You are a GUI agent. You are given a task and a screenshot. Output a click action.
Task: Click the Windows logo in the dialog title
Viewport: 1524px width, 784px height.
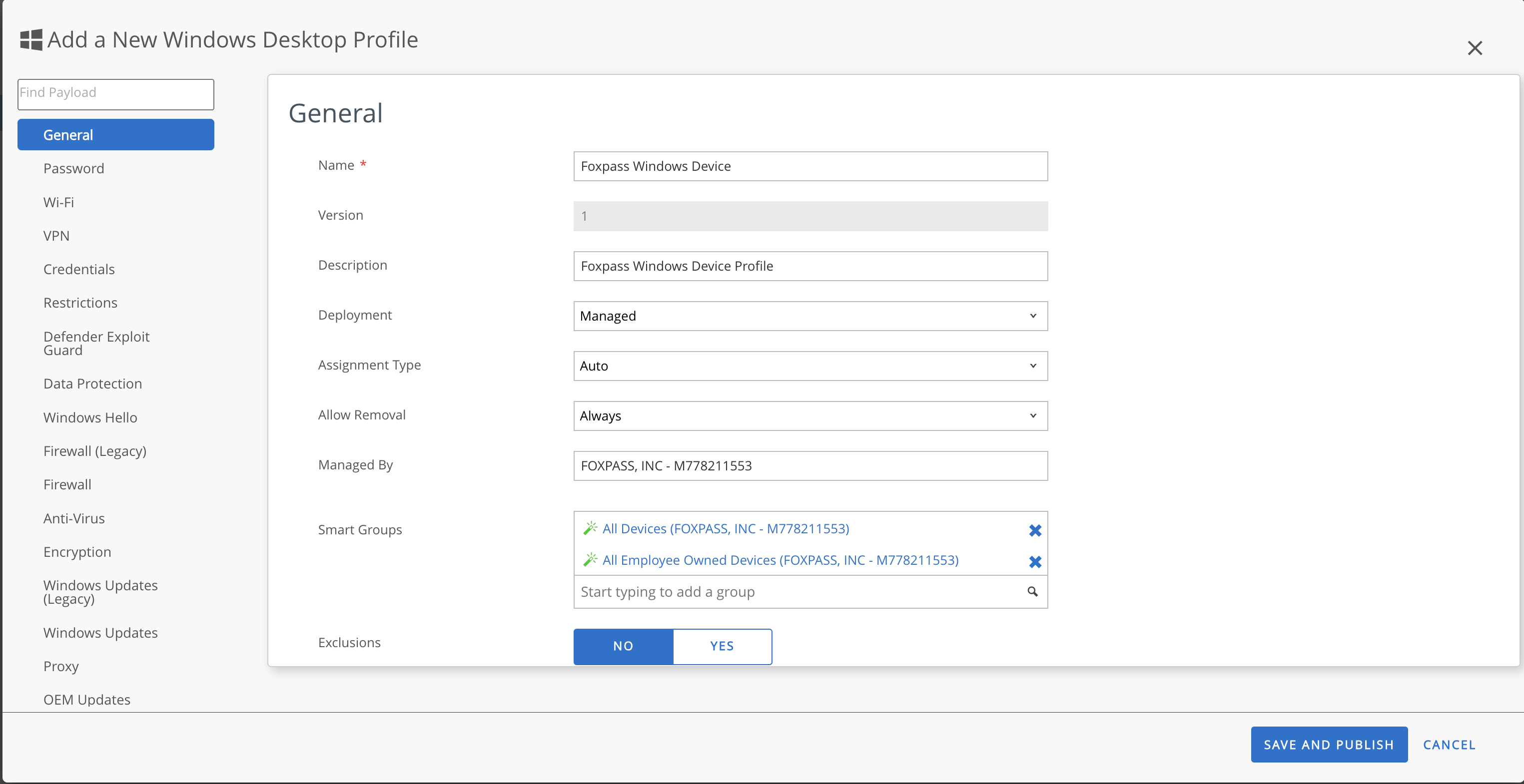click(x=31, y=39)
